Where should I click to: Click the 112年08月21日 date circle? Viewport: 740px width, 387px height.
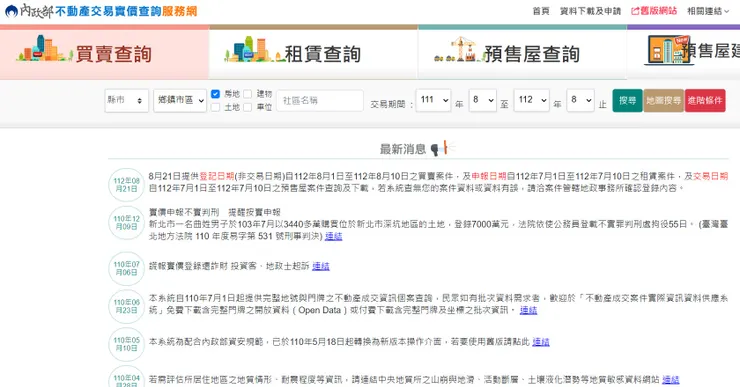click(x=126, y=185)
